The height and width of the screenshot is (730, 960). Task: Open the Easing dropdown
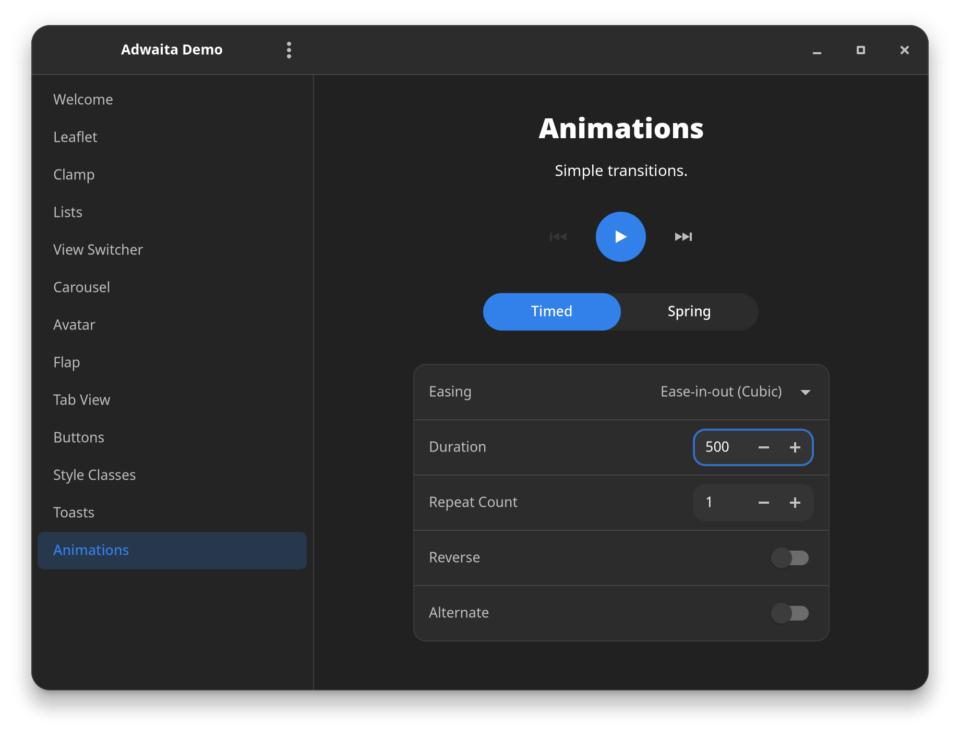click(735, 392)
